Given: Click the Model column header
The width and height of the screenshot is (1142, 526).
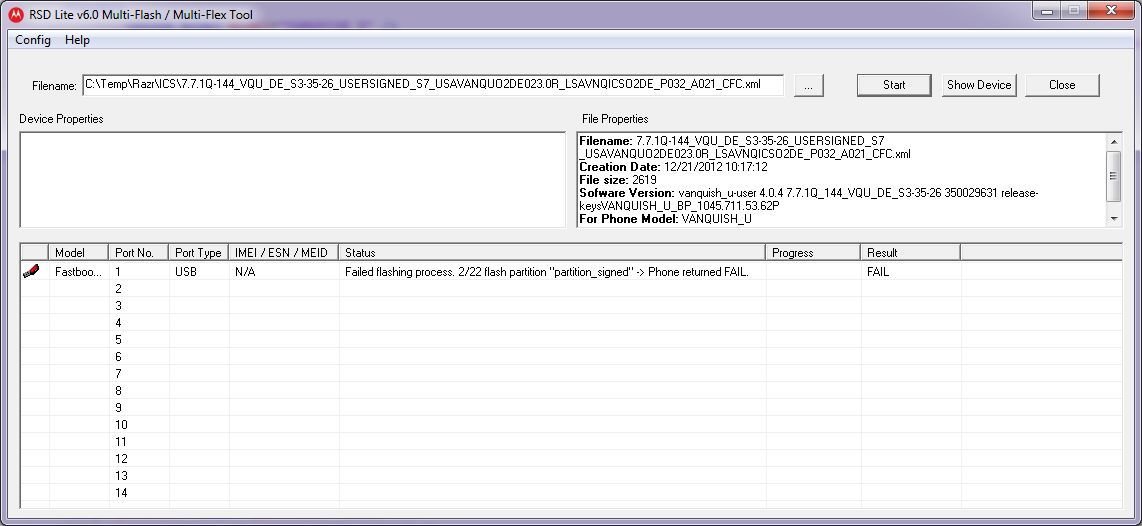Looking at the screenshot, I should coord(79,253).
